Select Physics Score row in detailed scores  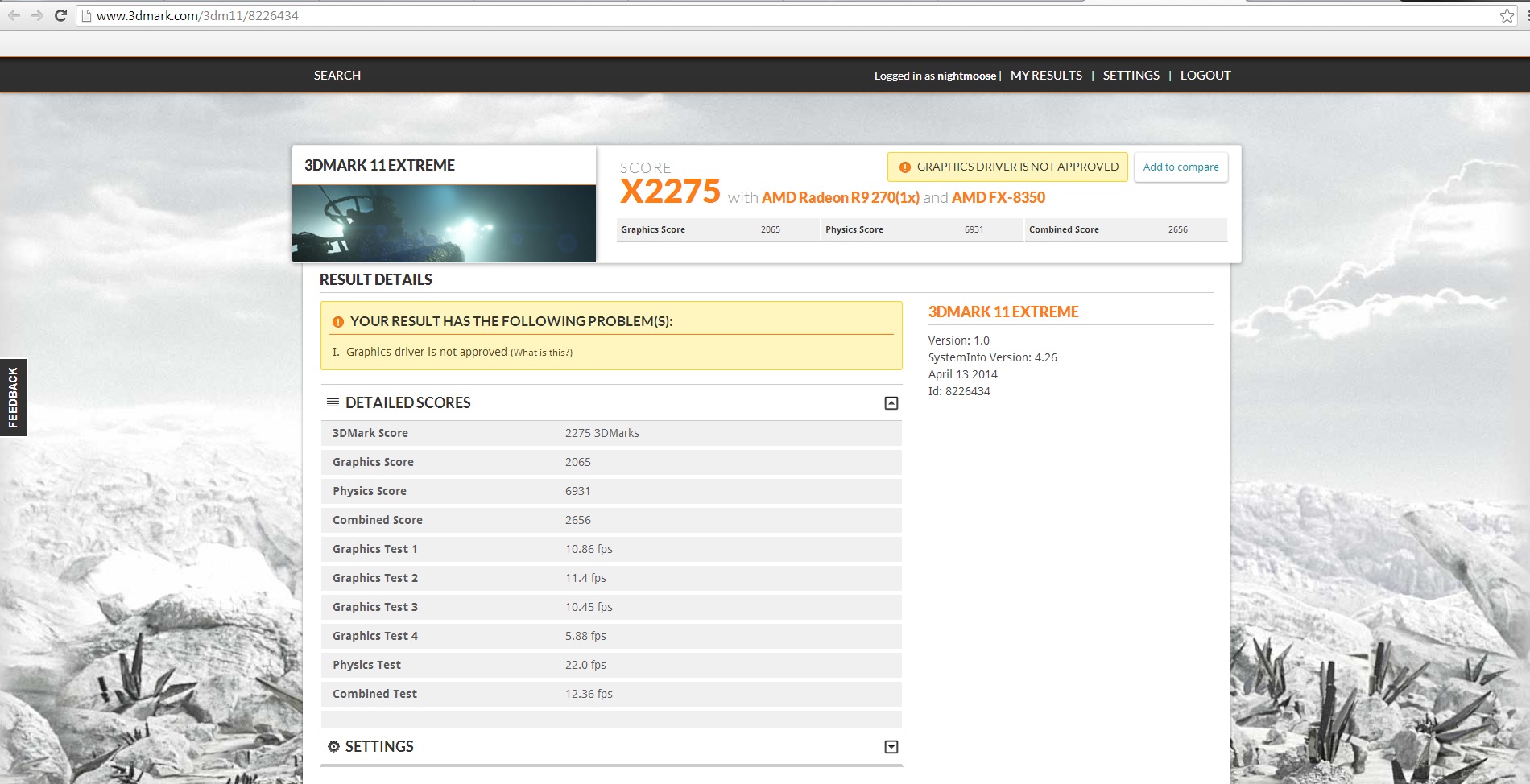(x=611, y=491)
